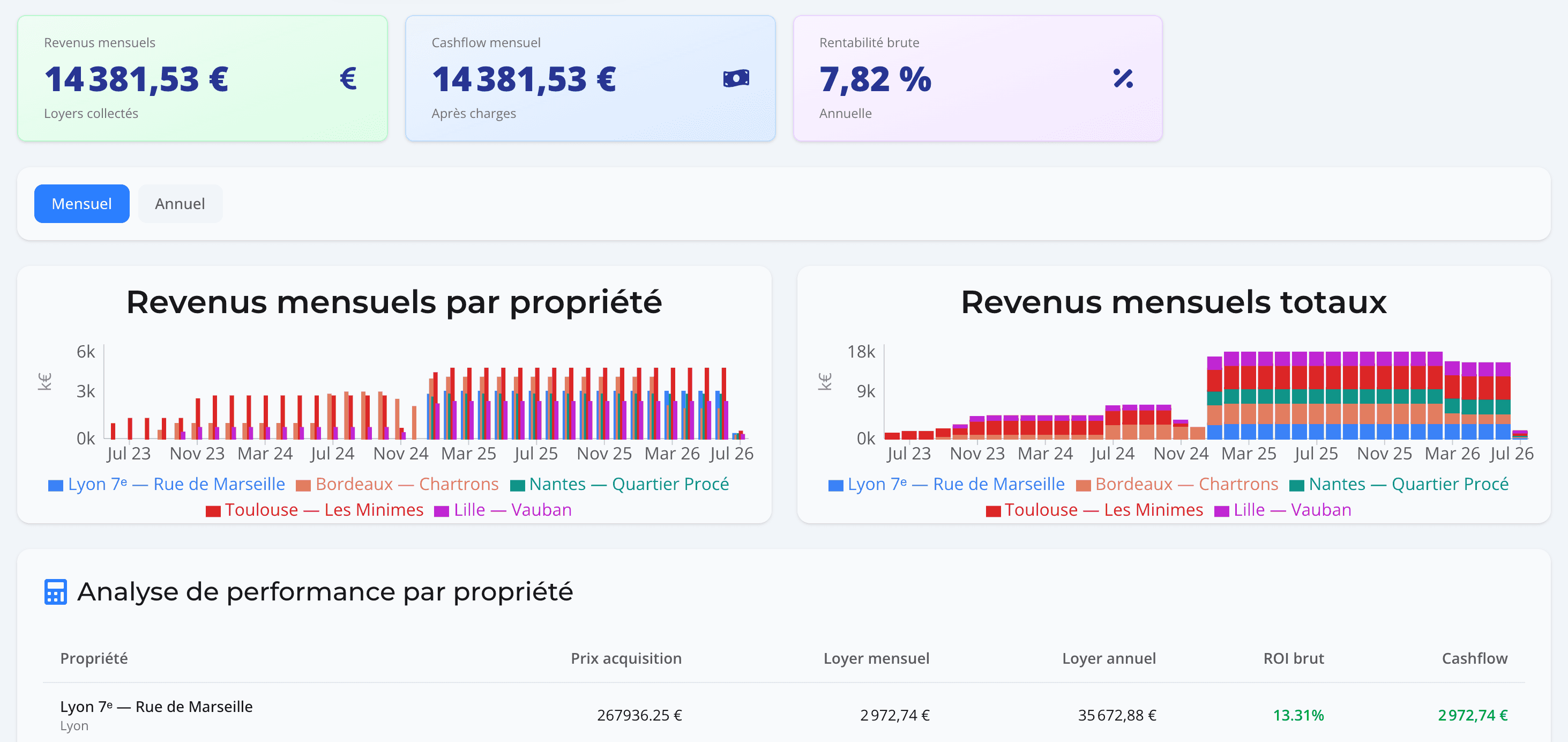
Task: Click the Après charges subtitle
Action: [474, 113]
